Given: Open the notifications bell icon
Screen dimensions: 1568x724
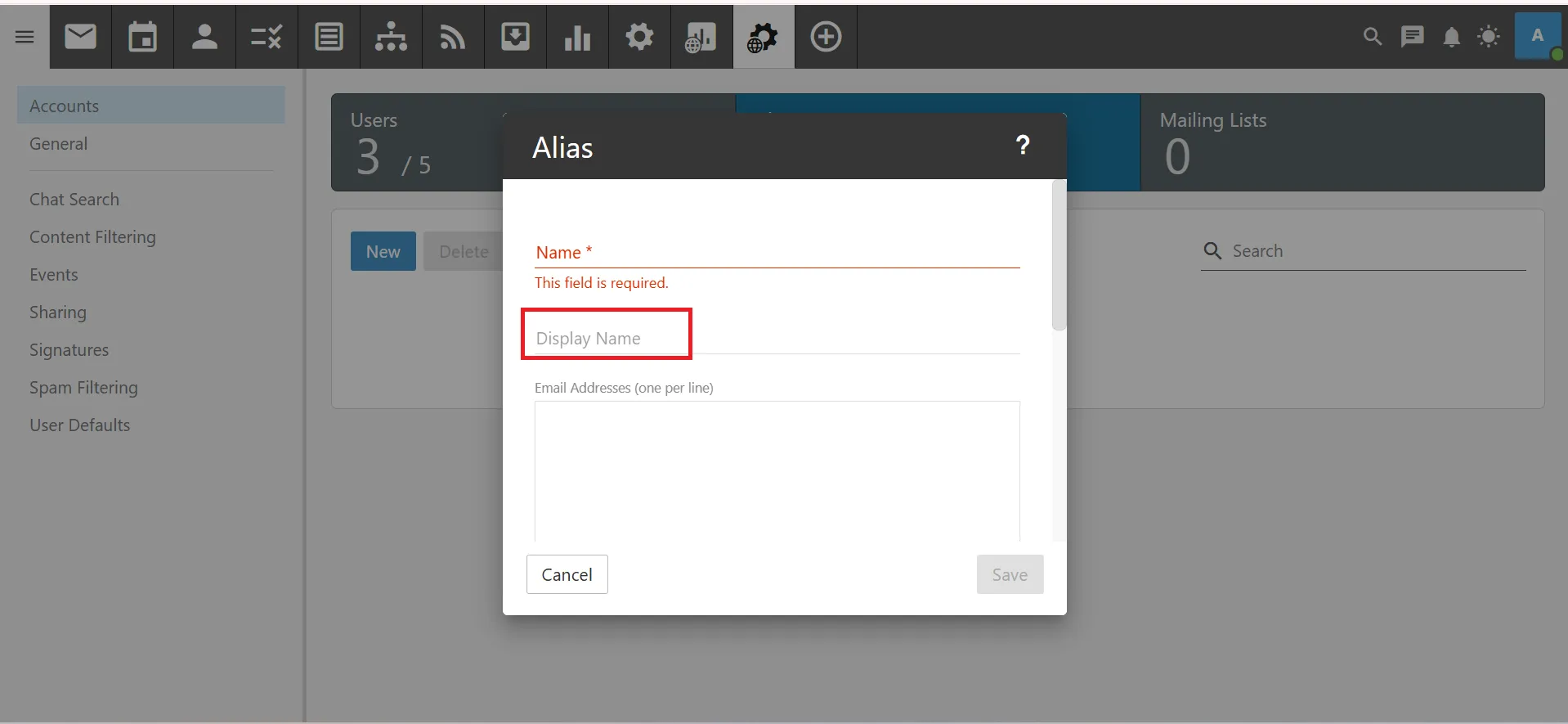Looking at the screenshot, I should click(1451, 37).
